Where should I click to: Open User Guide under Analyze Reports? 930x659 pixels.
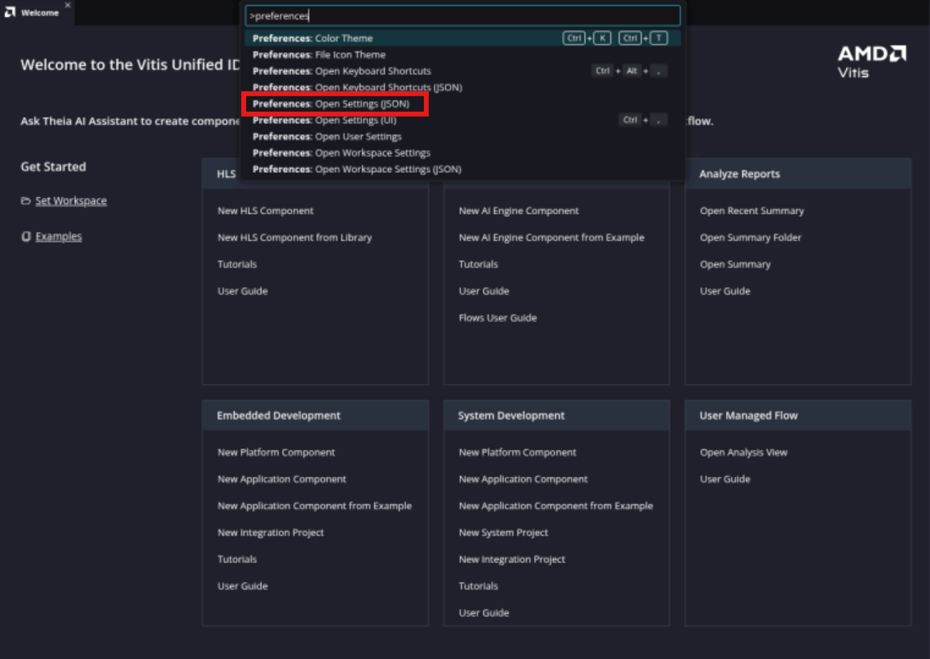pyautogui.click(x=725, y=291)
